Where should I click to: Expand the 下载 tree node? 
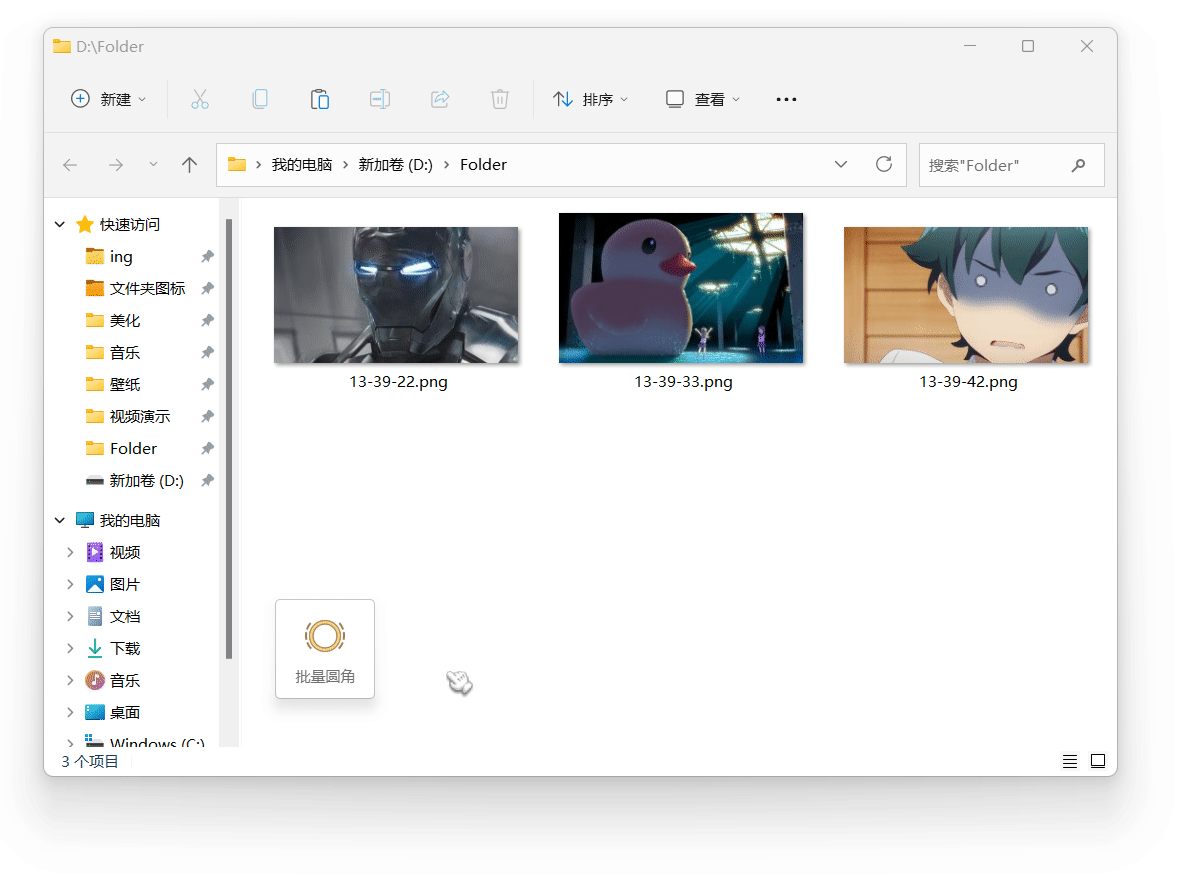[x=70, y=648]
